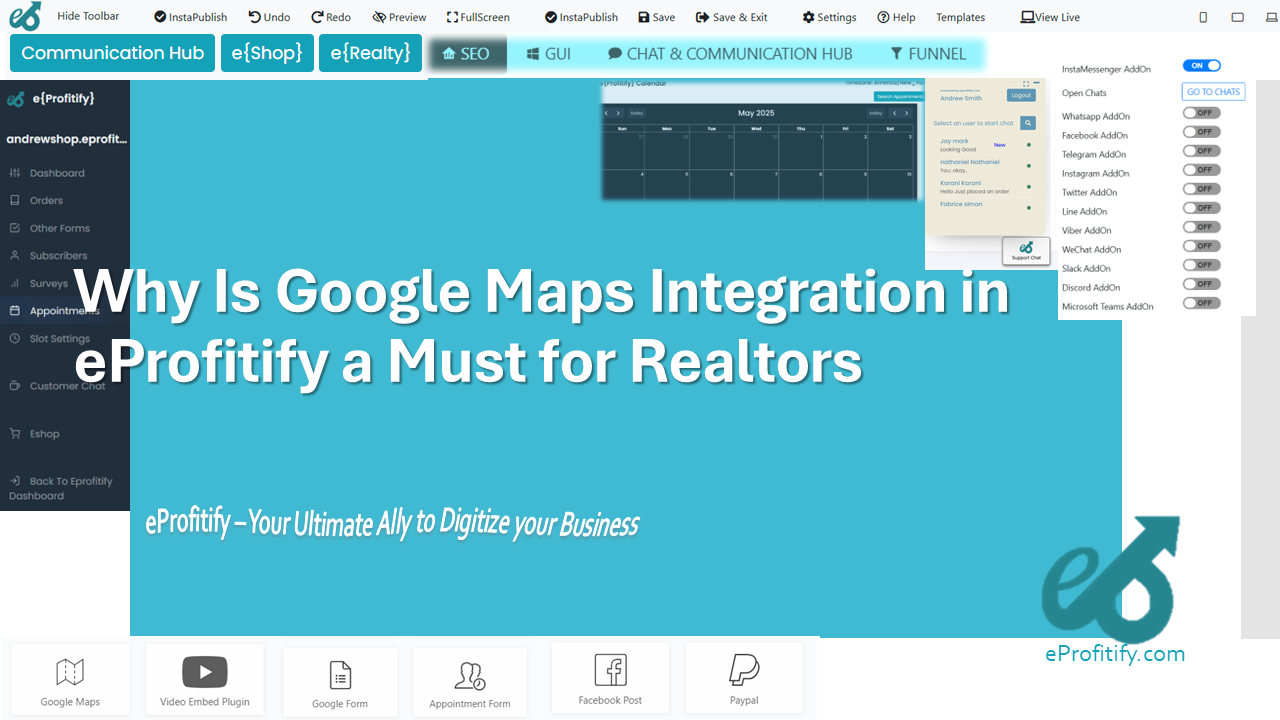Screen dimensions: 1280x720
Task: Open the Chat & Communication Hub tab
Action: (730, 54)
